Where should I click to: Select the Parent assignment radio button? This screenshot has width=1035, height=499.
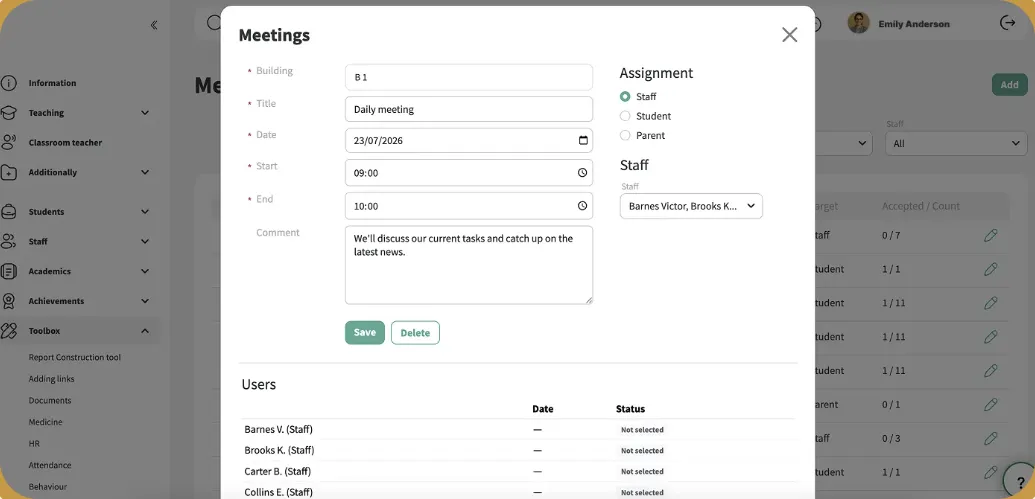(x=625, y=135)
